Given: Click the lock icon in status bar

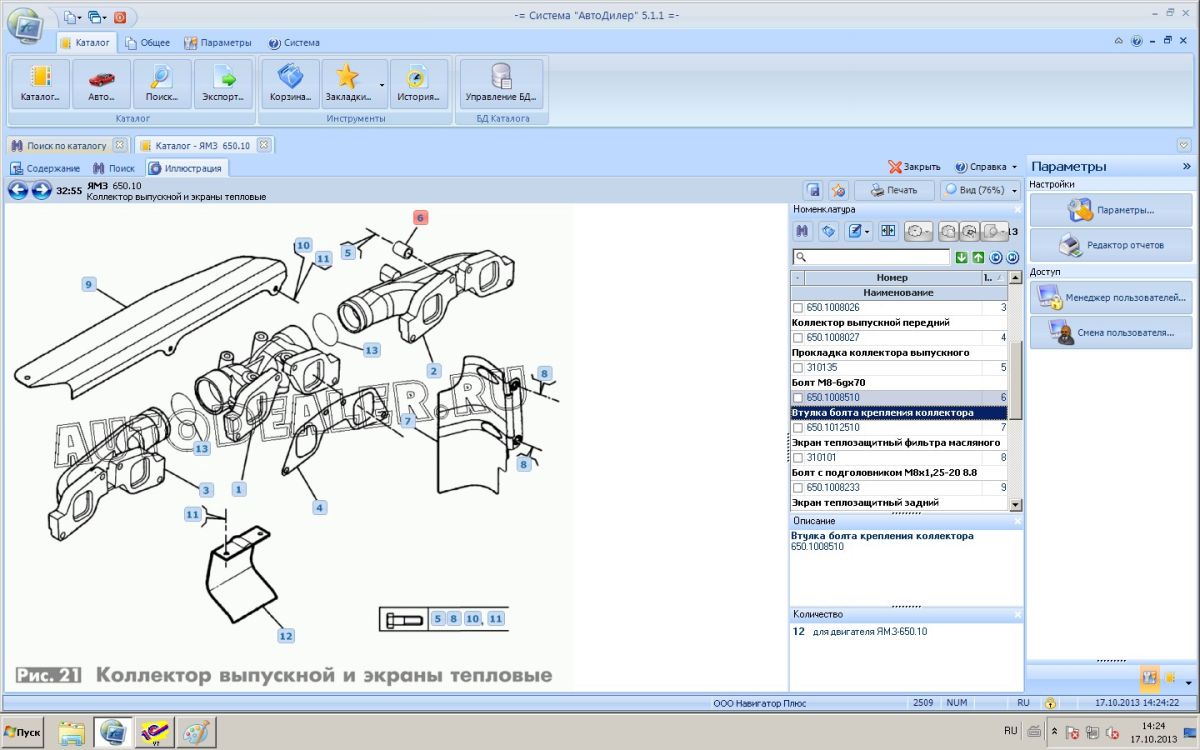Looking at the screenshot, I should (1050, 703).
